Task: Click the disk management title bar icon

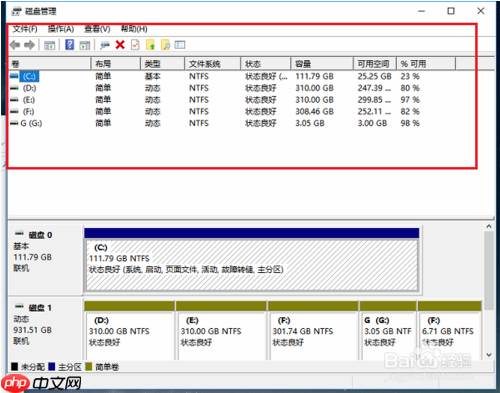Action: click(x=17, y=11)
